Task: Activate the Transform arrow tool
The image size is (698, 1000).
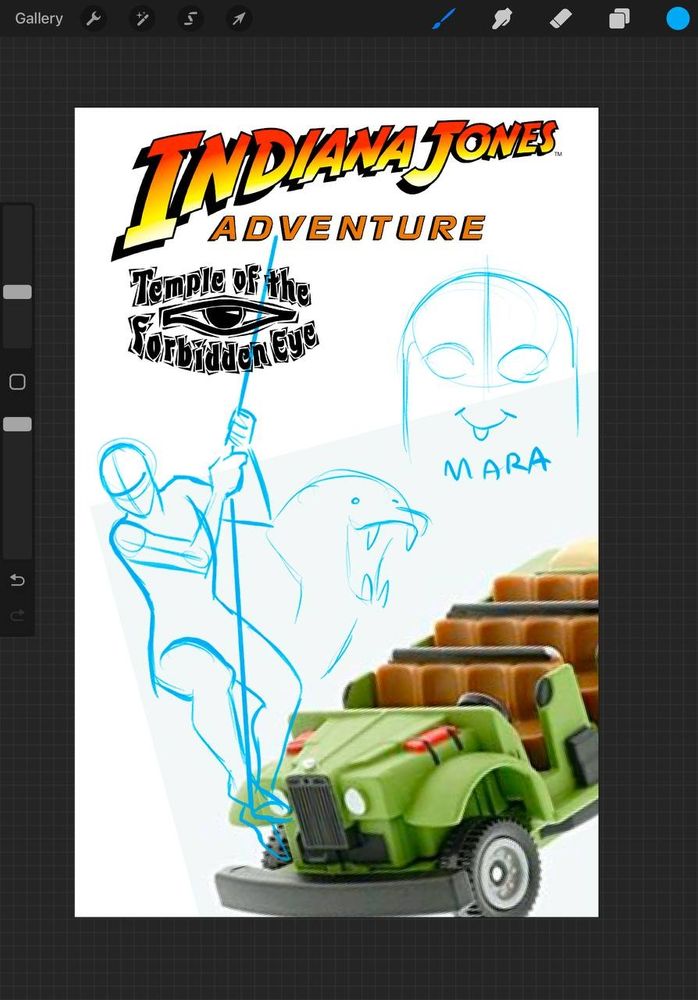Action: tap(239, 19)
